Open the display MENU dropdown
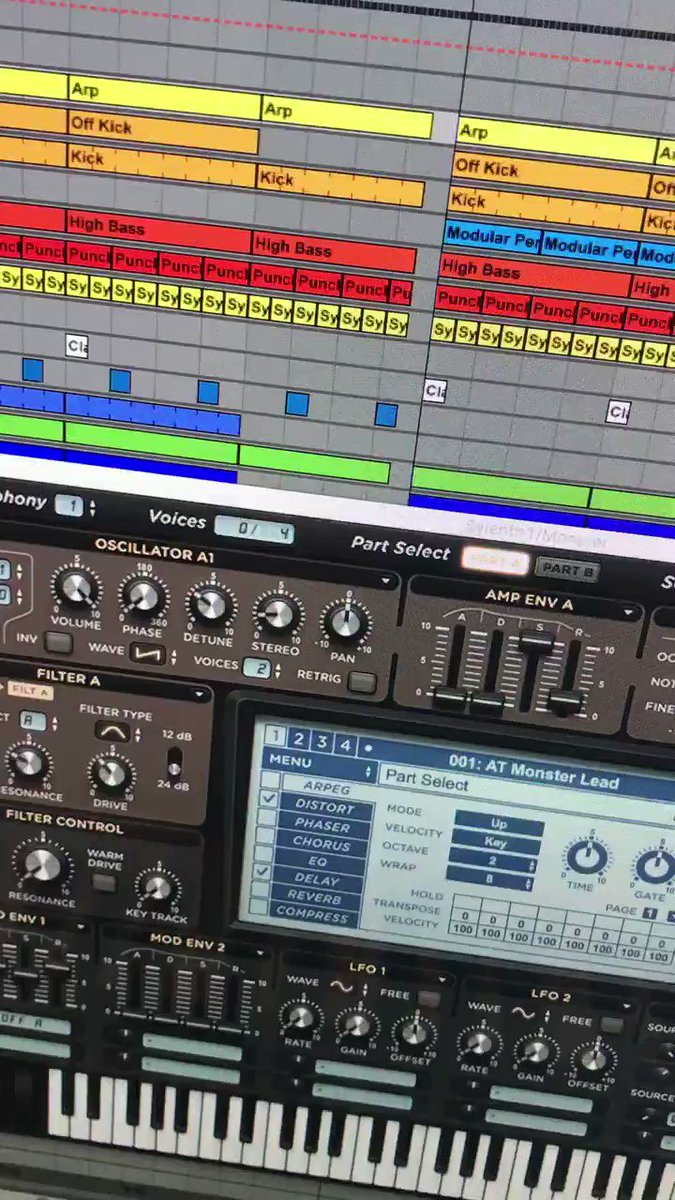This screenshot has width=675, height=1200. pyautogui.click(x=320, y=765)
